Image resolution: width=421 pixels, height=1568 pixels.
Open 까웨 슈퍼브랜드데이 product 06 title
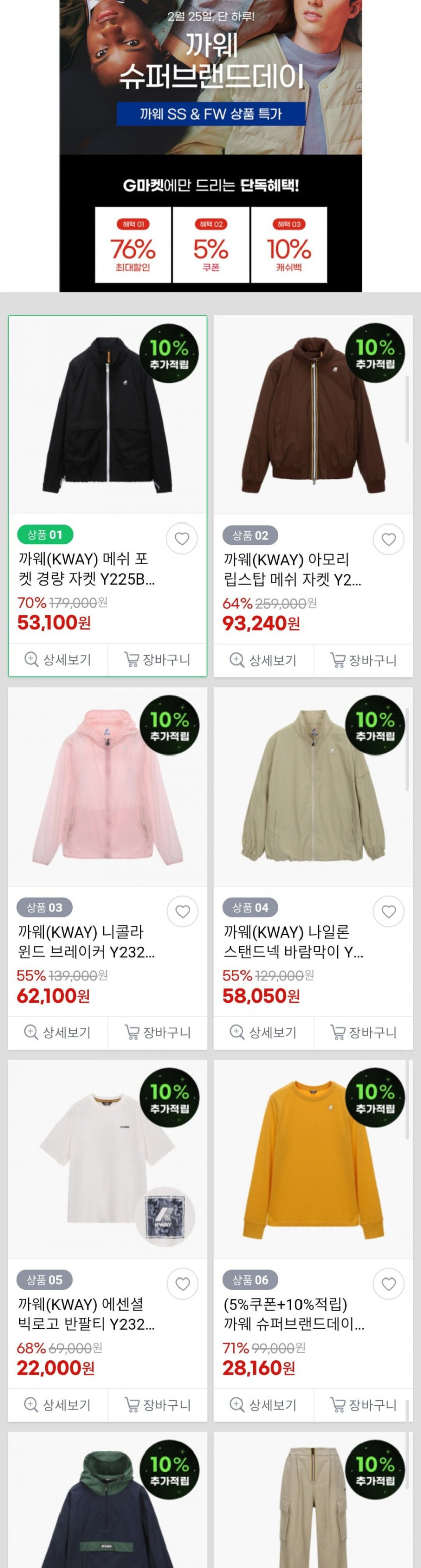(293, 1314)
